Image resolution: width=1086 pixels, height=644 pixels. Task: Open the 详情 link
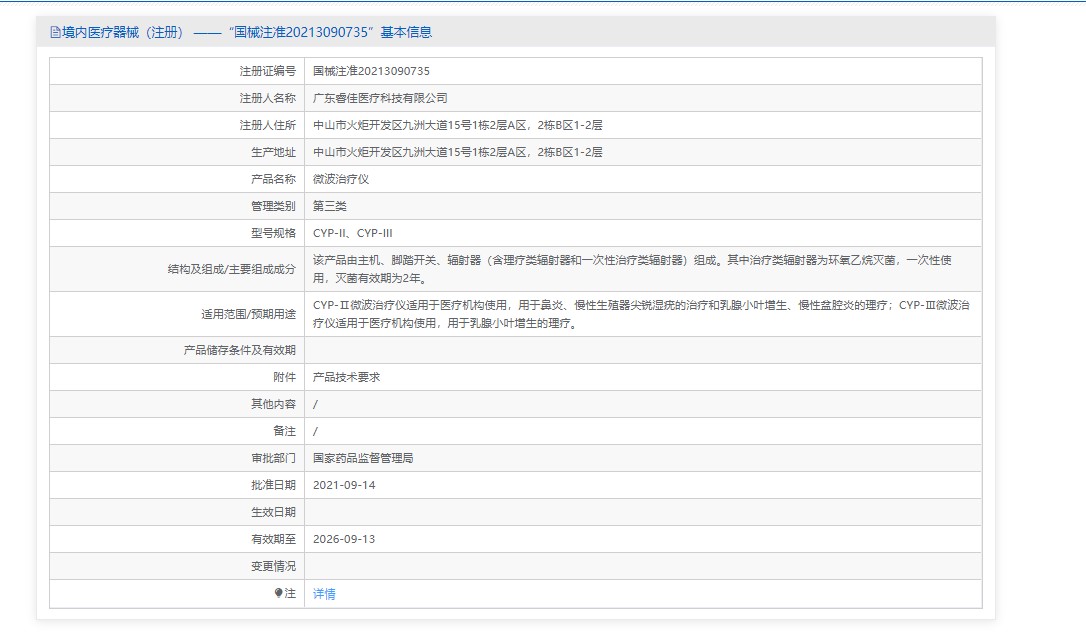pyautogui.click(x=324, y=594)
